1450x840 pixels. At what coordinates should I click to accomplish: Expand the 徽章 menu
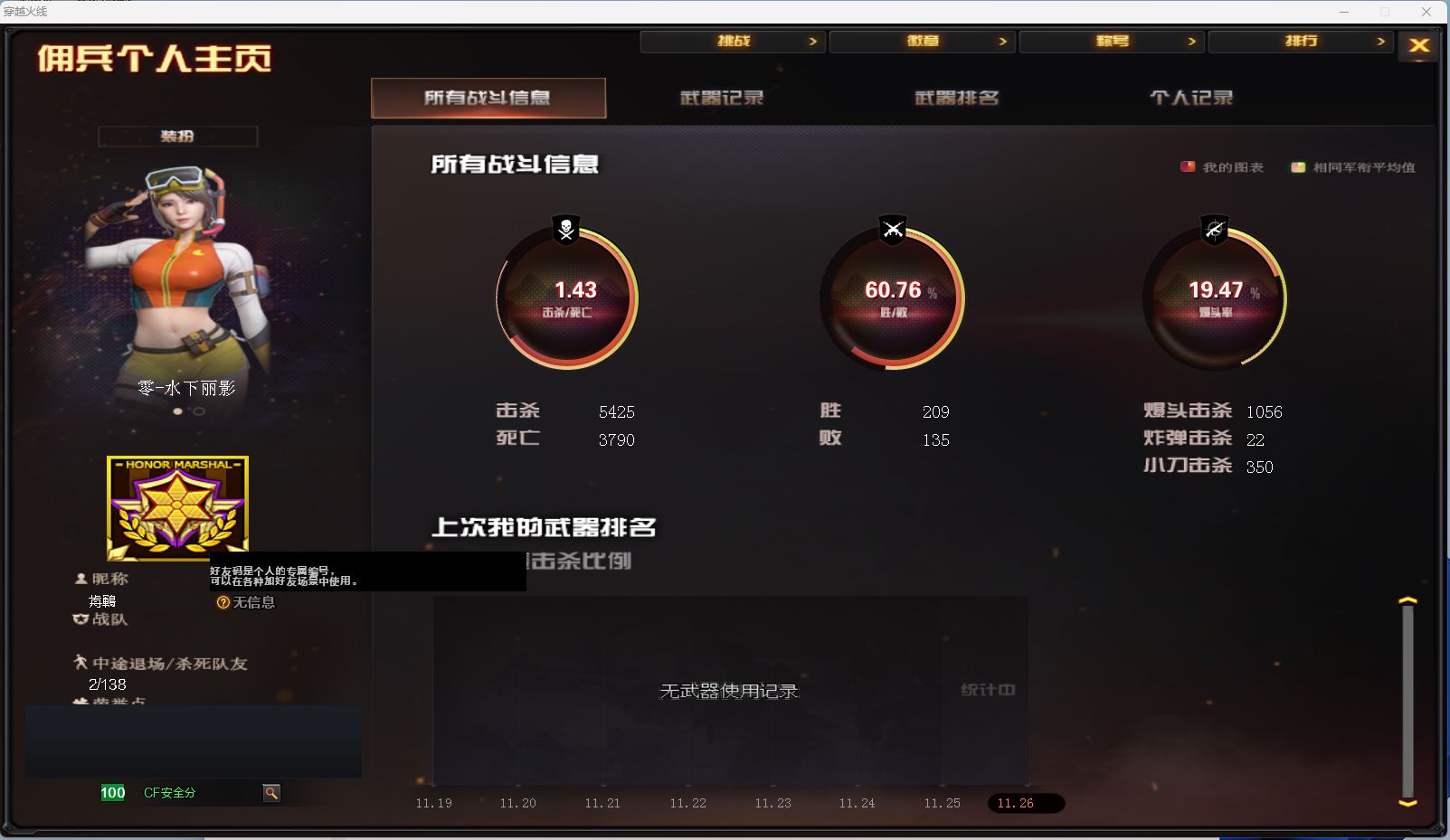click(922, 42)
